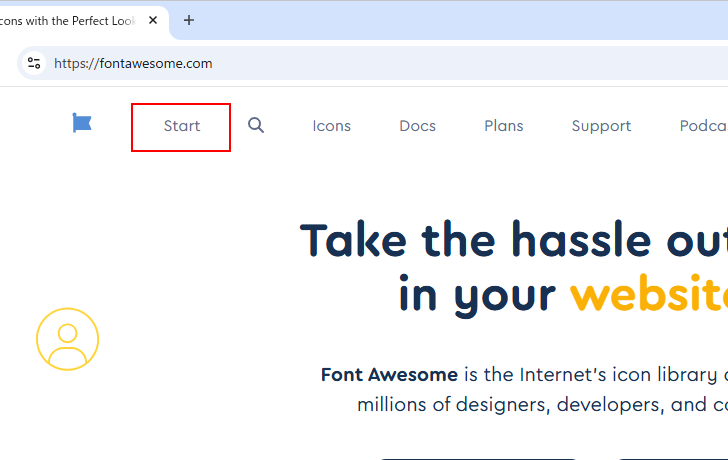Open the search magnifier icon
728x460 pixels.
point(256,125)
